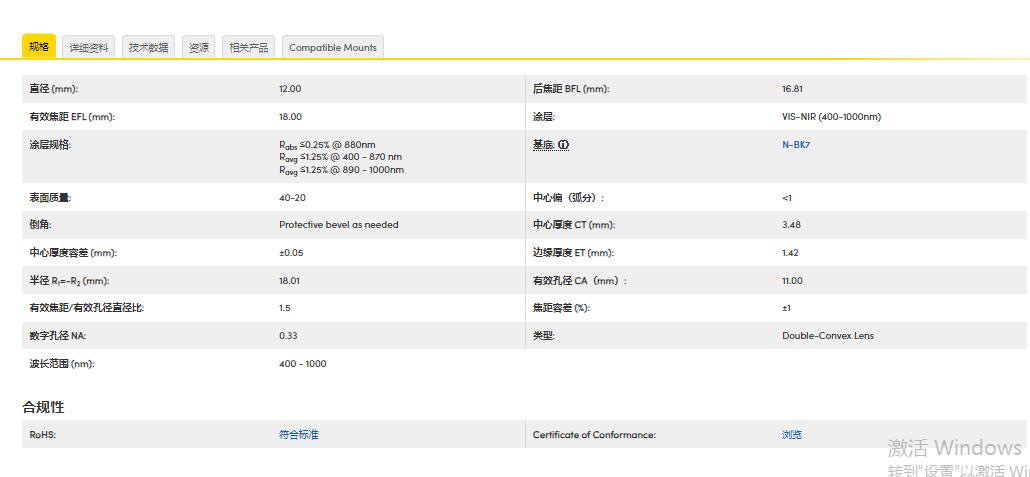
Task: Go to the 资源 tab
Action: [199, 47]
